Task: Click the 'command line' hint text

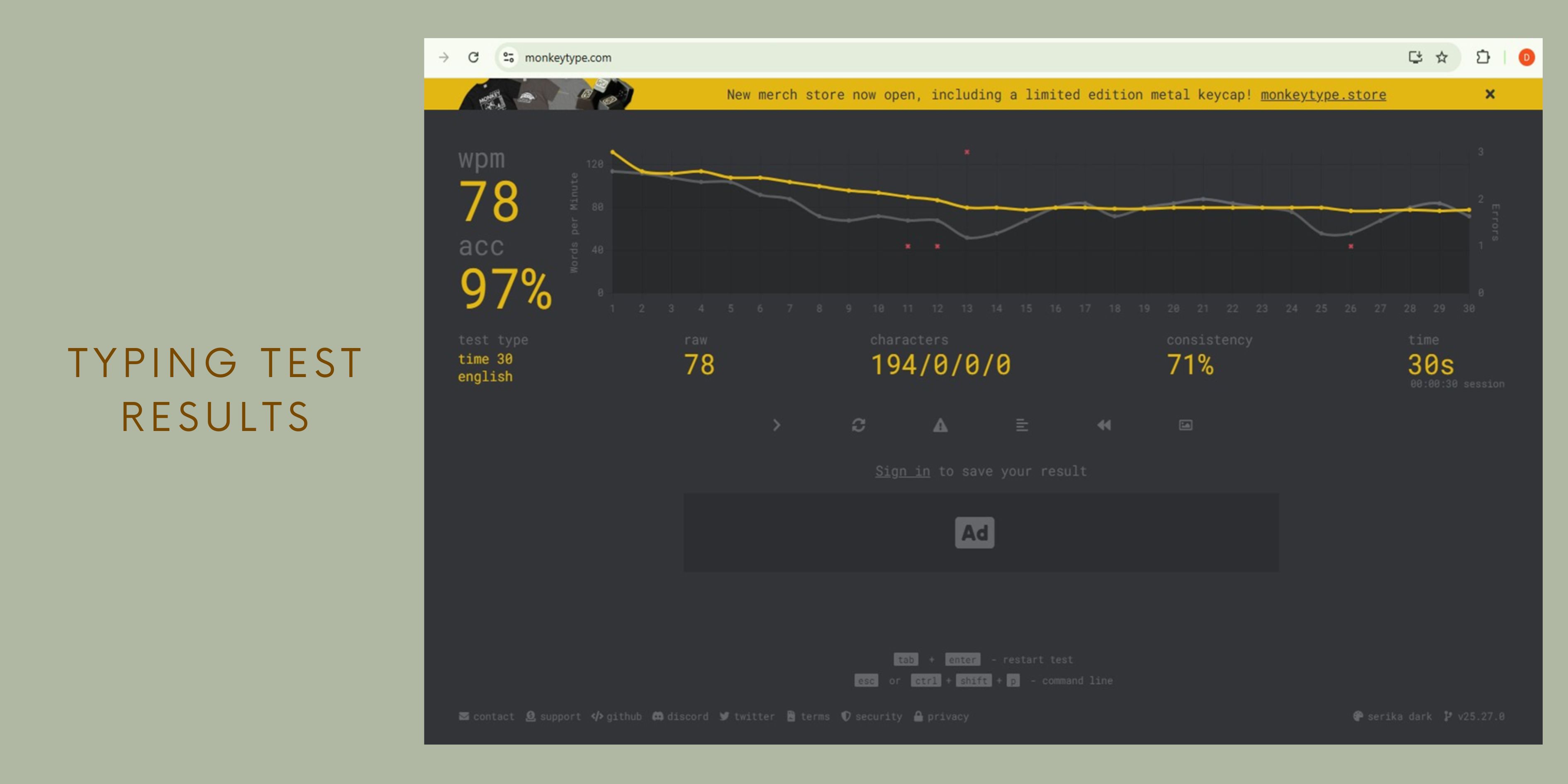Action: (x=1077, y=681)
